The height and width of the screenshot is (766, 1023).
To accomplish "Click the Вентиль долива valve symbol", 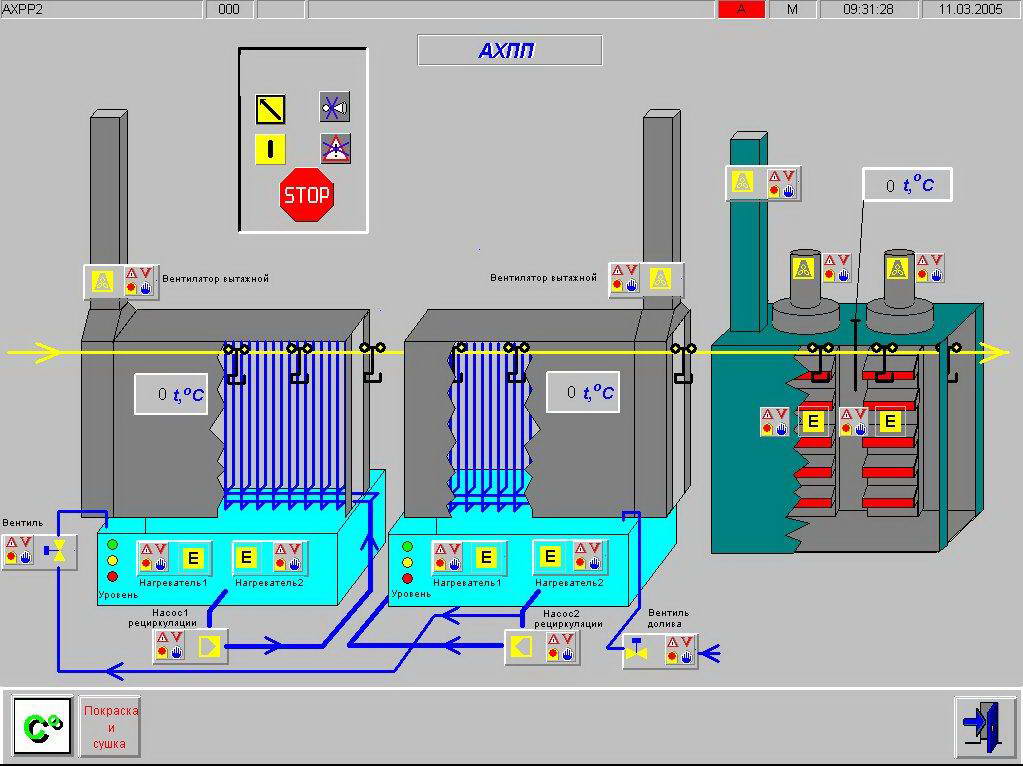I will (x=637, y=652).
